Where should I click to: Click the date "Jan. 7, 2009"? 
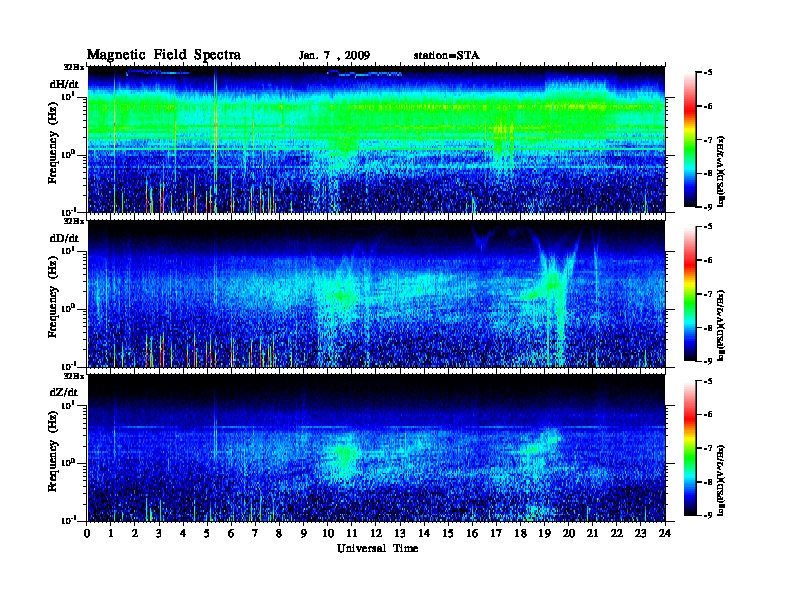334,56
